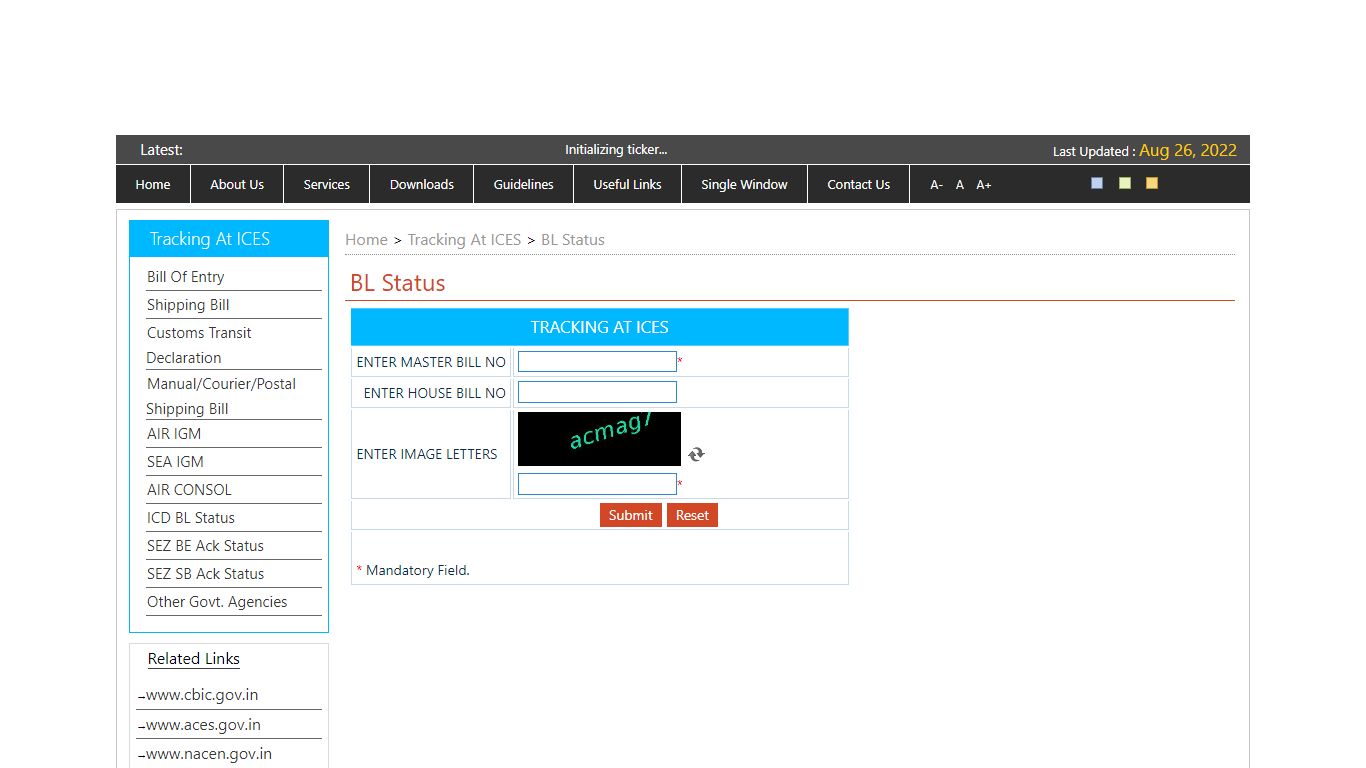
Task: Open AIR IGM link
Action: [174, 434]
